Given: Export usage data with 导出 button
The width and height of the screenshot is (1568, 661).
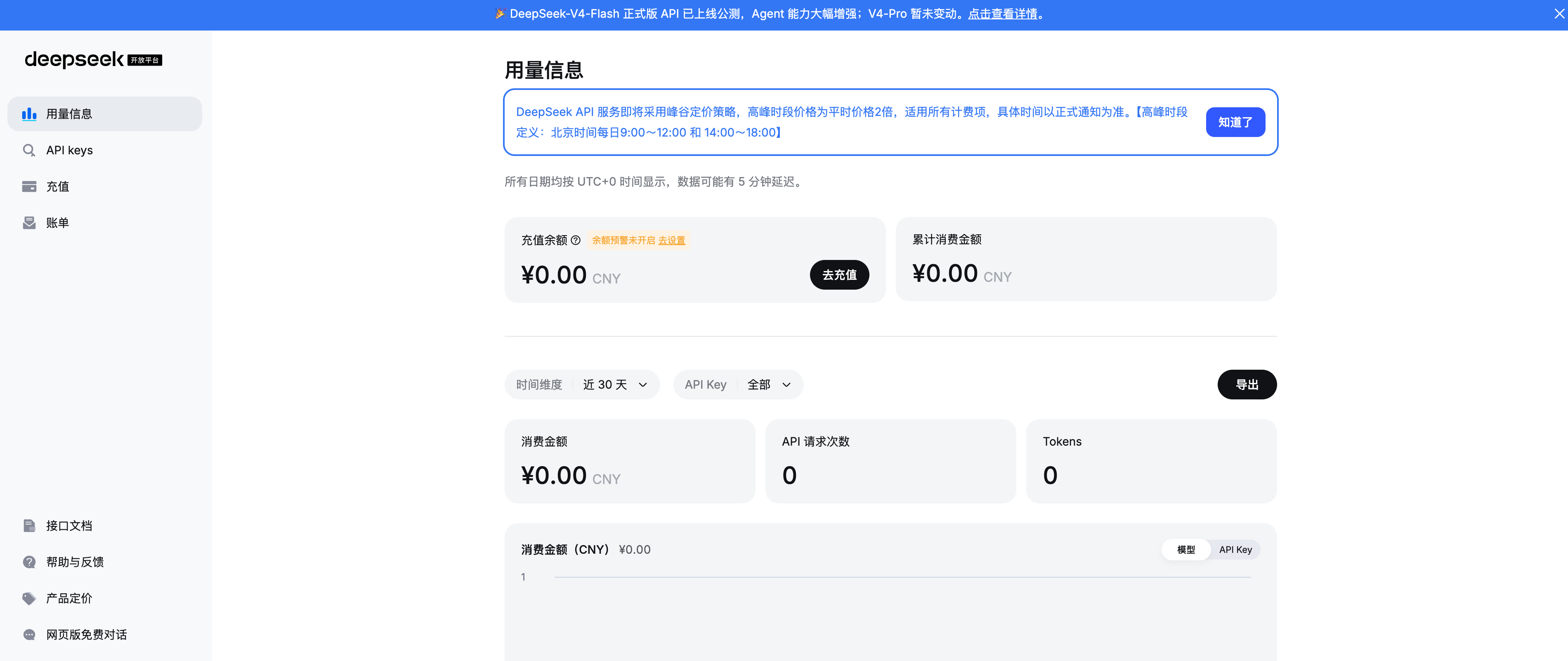Looking at the screenshot, I should pos(1247,385).
